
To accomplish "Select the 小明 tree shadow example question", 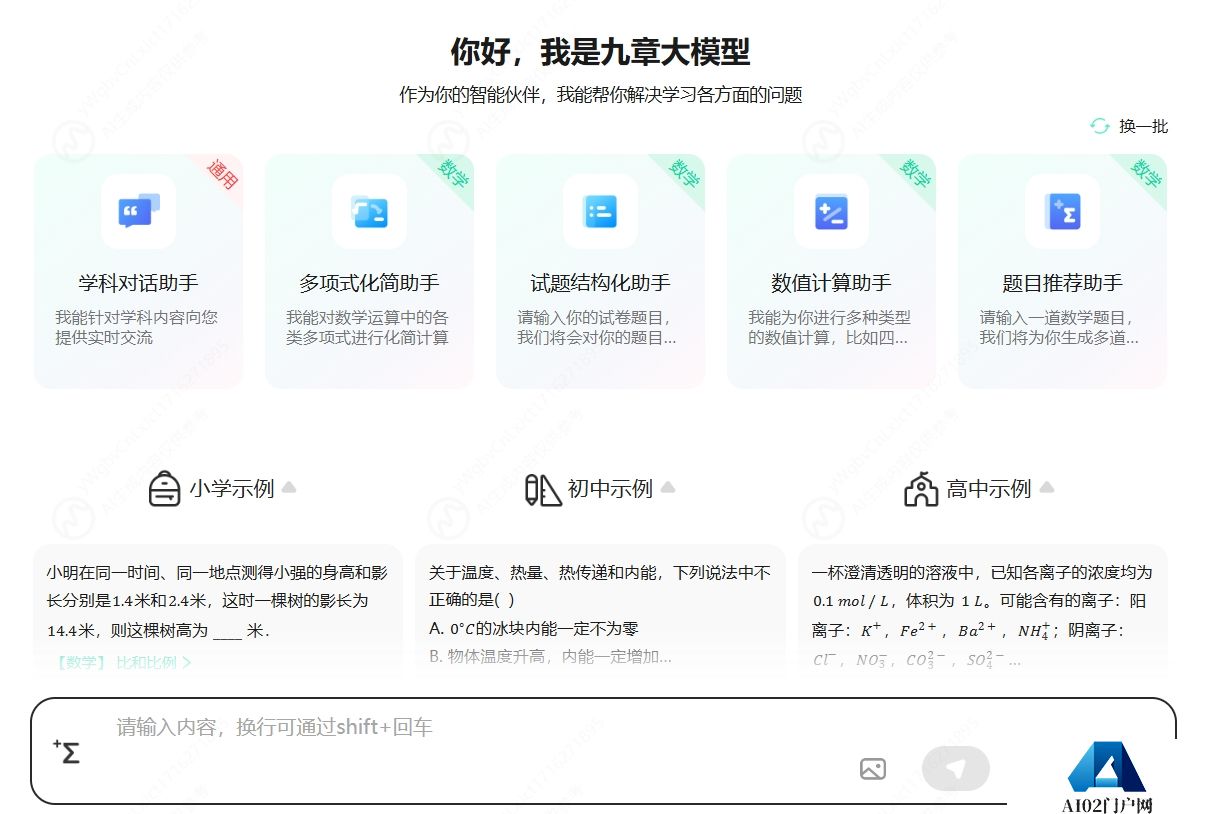I will (218, 610).
